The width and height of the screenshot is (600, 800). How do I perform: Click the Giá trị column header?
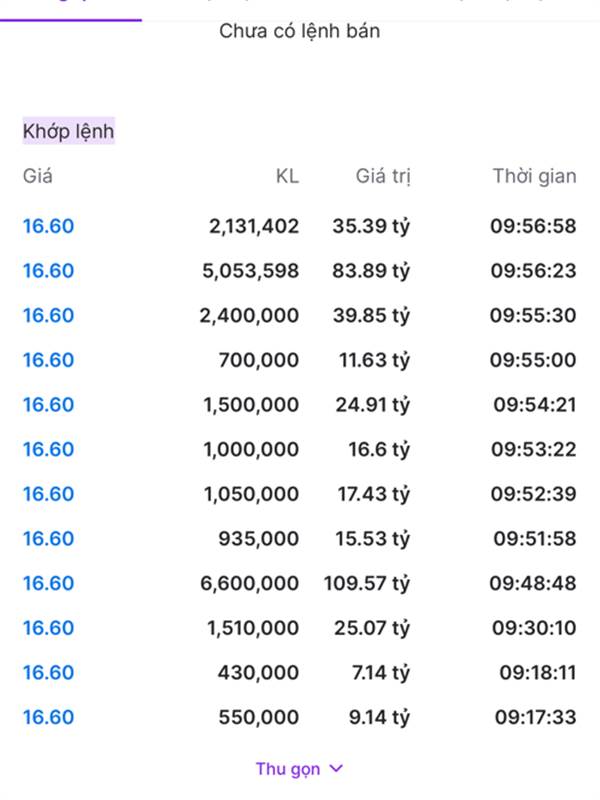point(383,176)
